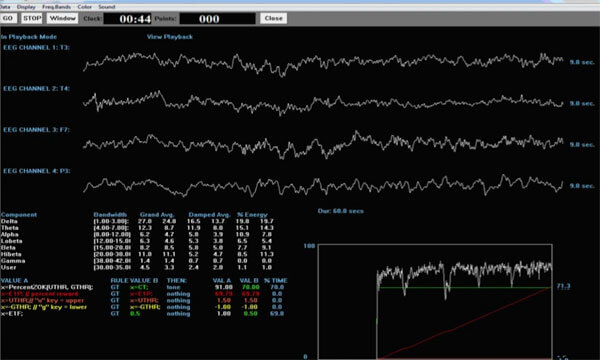Click the '% TIME' header
Image resolution: width=600 pixels, height=360 pixels.
276,280
